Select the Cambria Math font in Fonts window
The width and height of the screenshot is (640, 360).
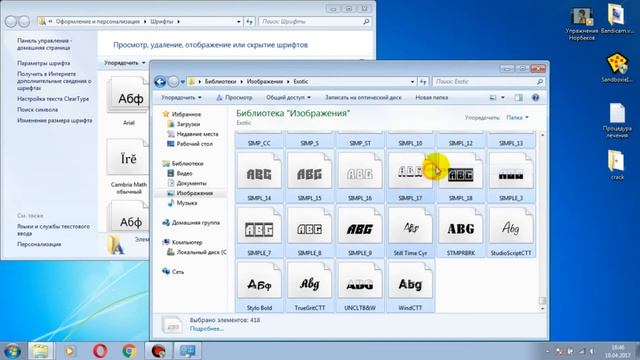129,167
